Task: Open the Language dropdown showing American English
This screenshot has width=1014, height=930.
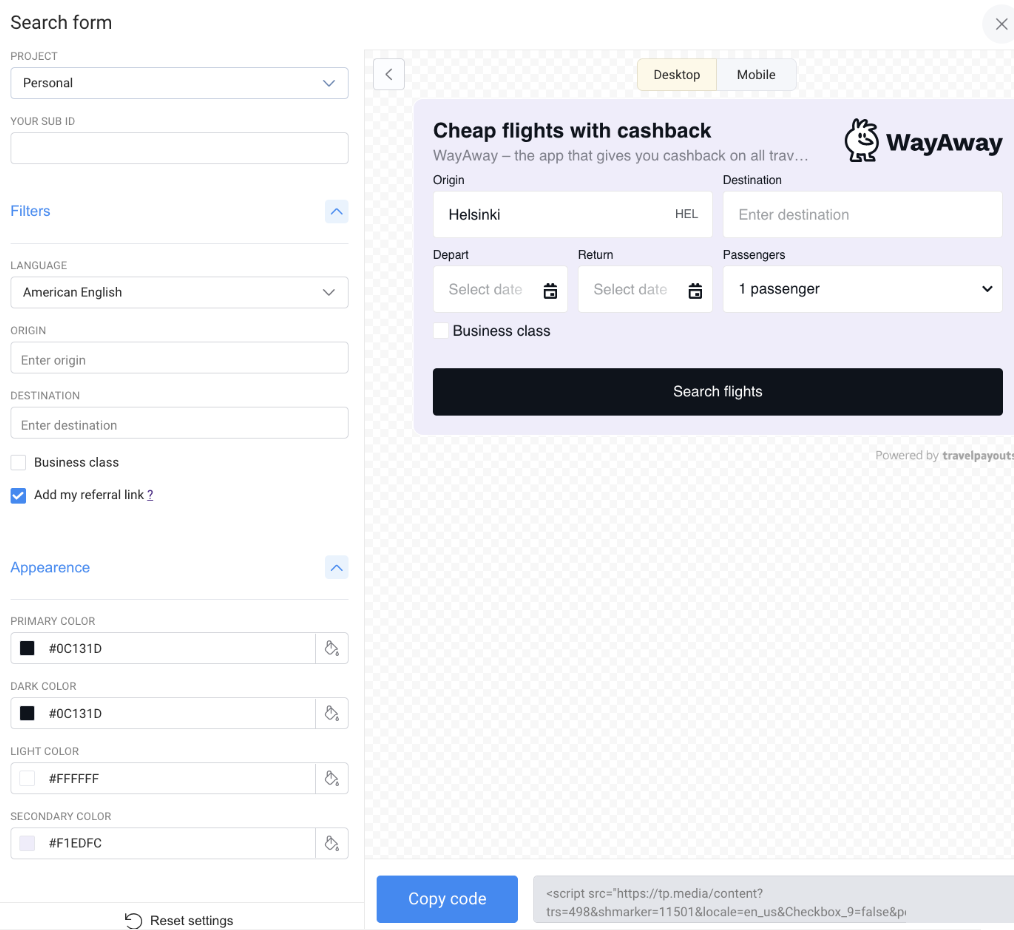Action: pos(179,292)
